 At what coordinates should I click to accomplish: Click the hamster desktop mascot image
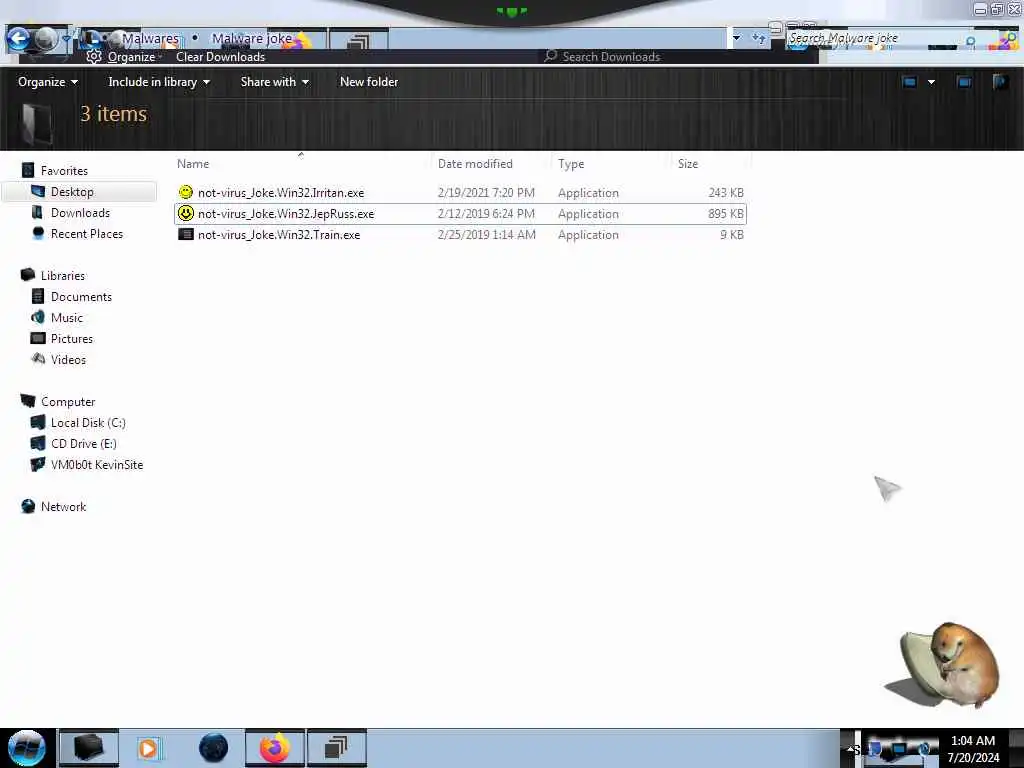click(943, 665)
